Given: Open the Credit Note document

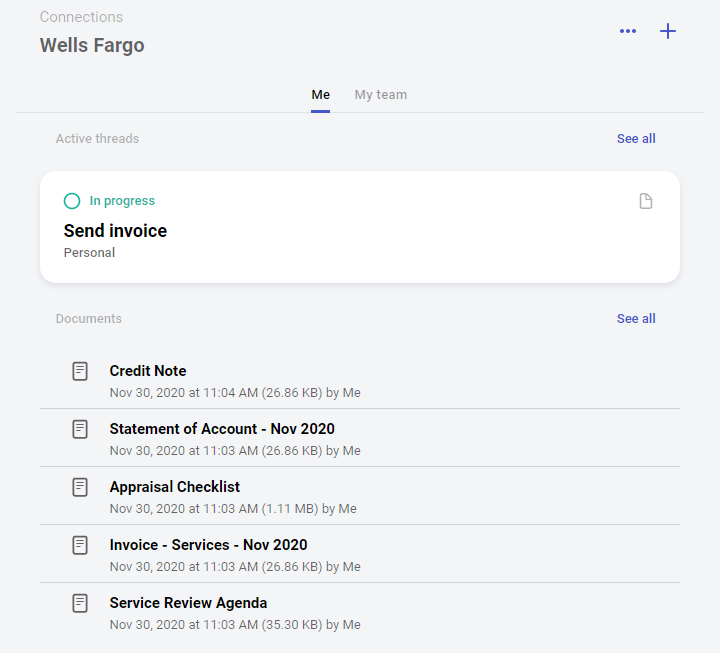Looking at the screenshot, I should click(148, 371).
